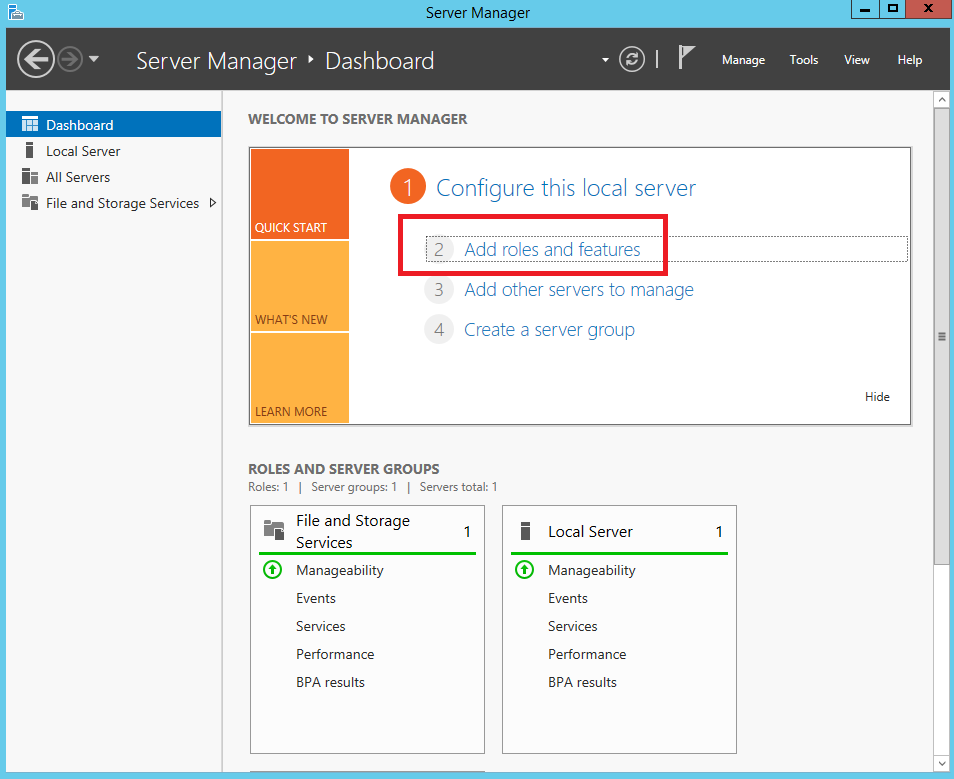Click green Manageability icon in File and Storage tile
Screen dimensions: 954x779
click(272, 570)
